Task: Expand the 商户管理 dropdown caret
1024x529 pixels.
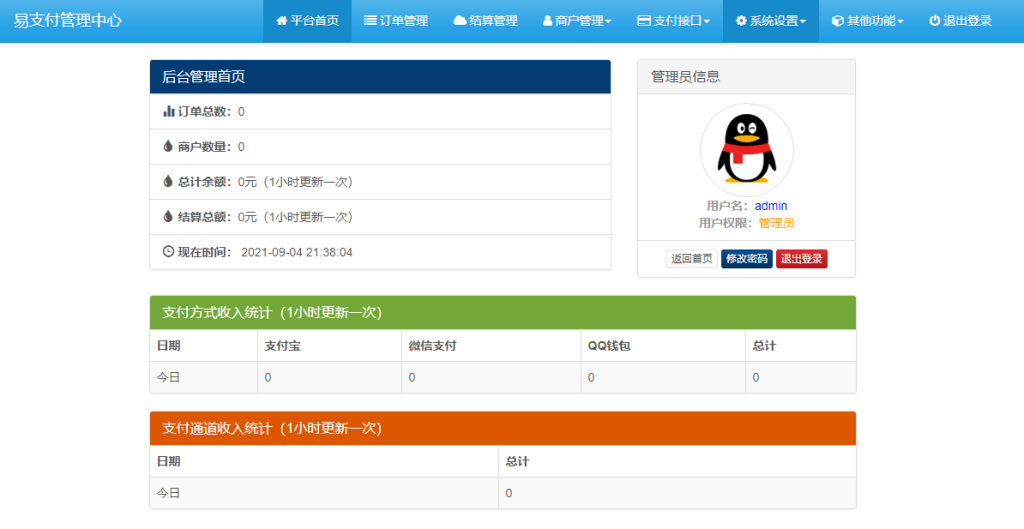Action: (x=608, y=22)
